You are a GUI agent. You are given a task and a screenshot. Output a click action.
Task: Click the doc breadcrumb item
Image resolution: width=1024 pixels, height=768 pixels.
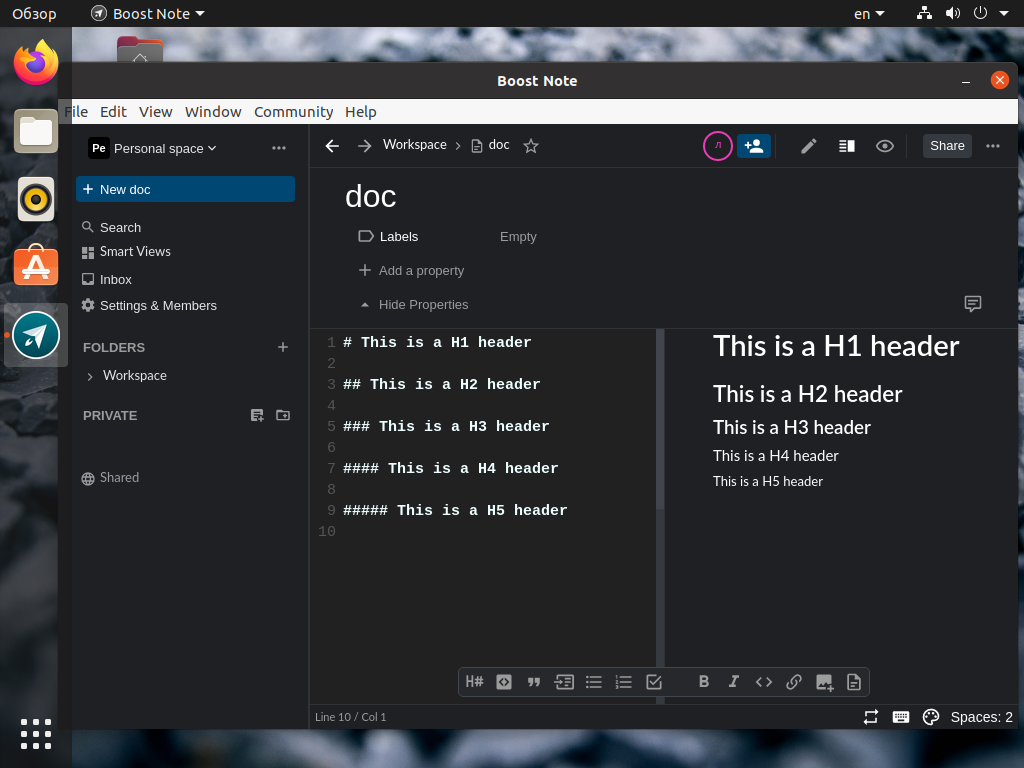[490, 145]
